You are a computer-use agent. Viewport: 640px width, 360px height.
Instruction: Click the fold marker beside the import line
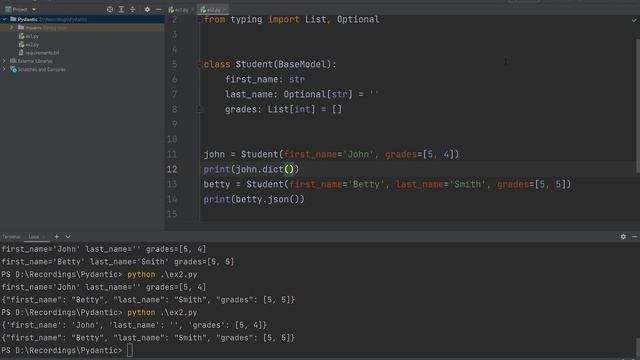click(200, 20)
